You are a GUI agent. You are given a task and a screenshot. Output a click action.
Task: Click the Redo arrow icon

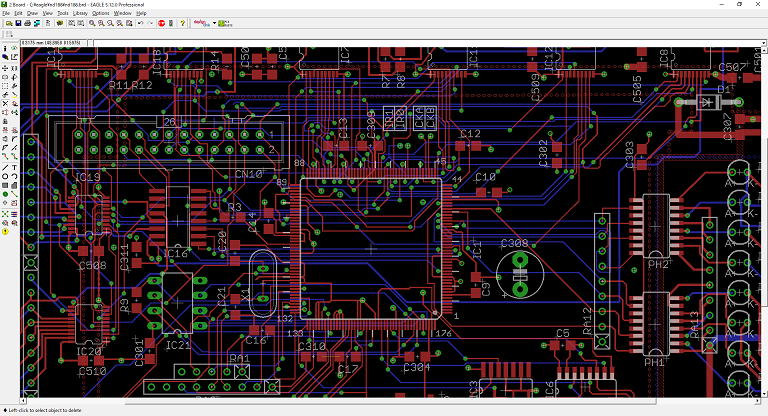pyautogui.click(x=150, y=22)
